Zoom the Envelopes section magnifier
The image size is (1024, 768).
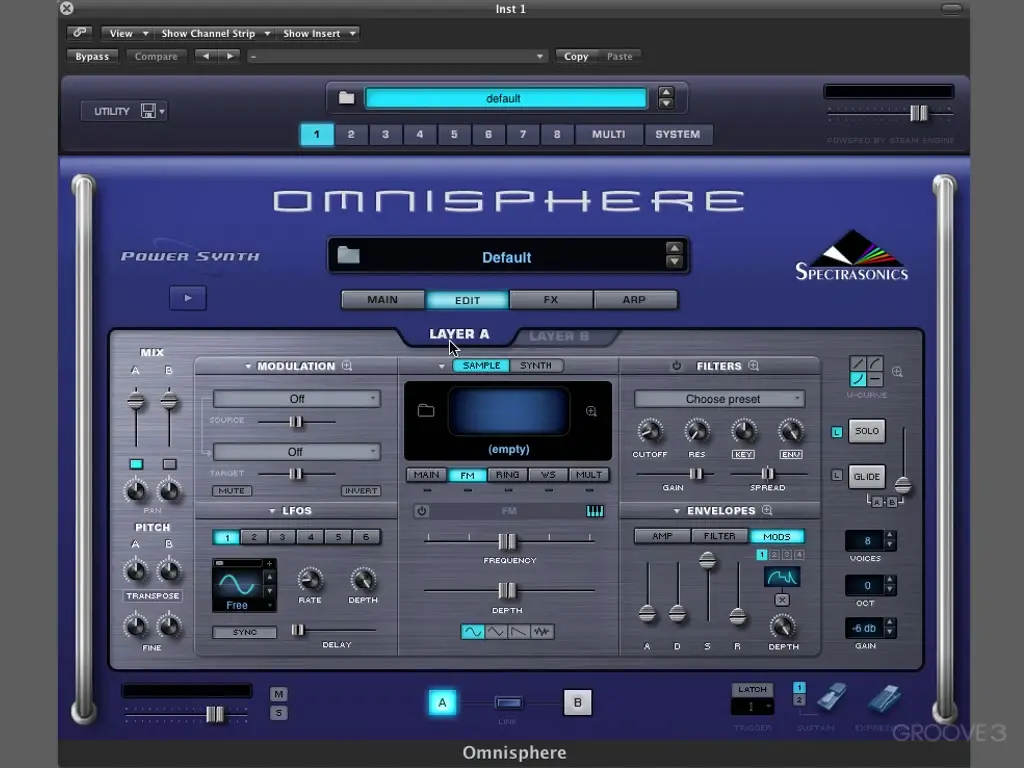pyautogui.click(x=767, y=510)
